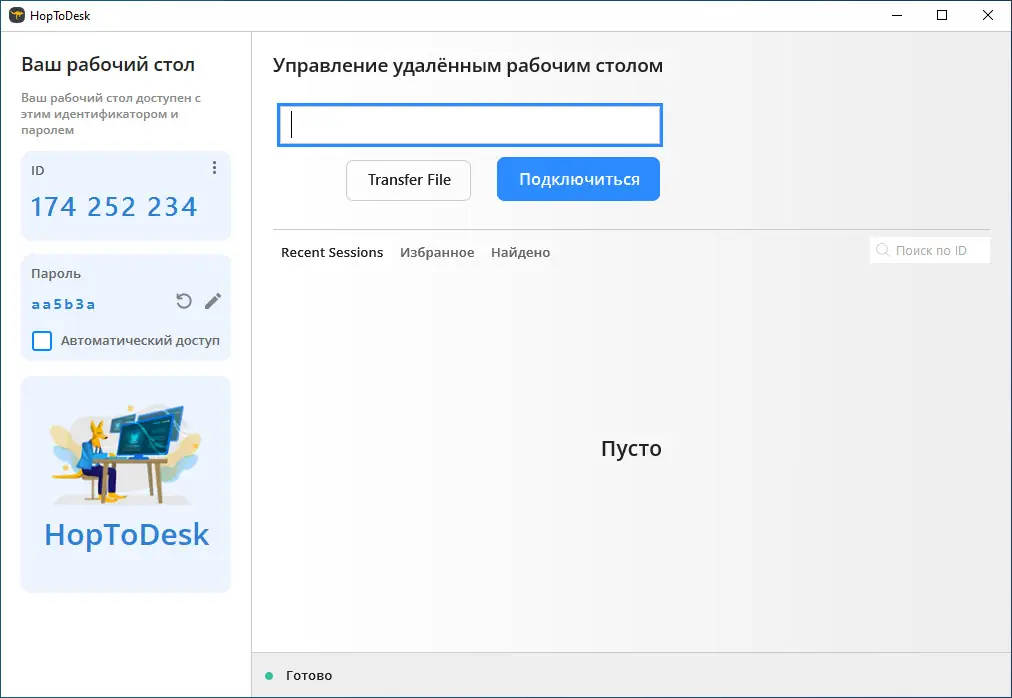1012x698 pixels.
Task: Click the HopToDesk title bar app icon
Action: [16, 15]
